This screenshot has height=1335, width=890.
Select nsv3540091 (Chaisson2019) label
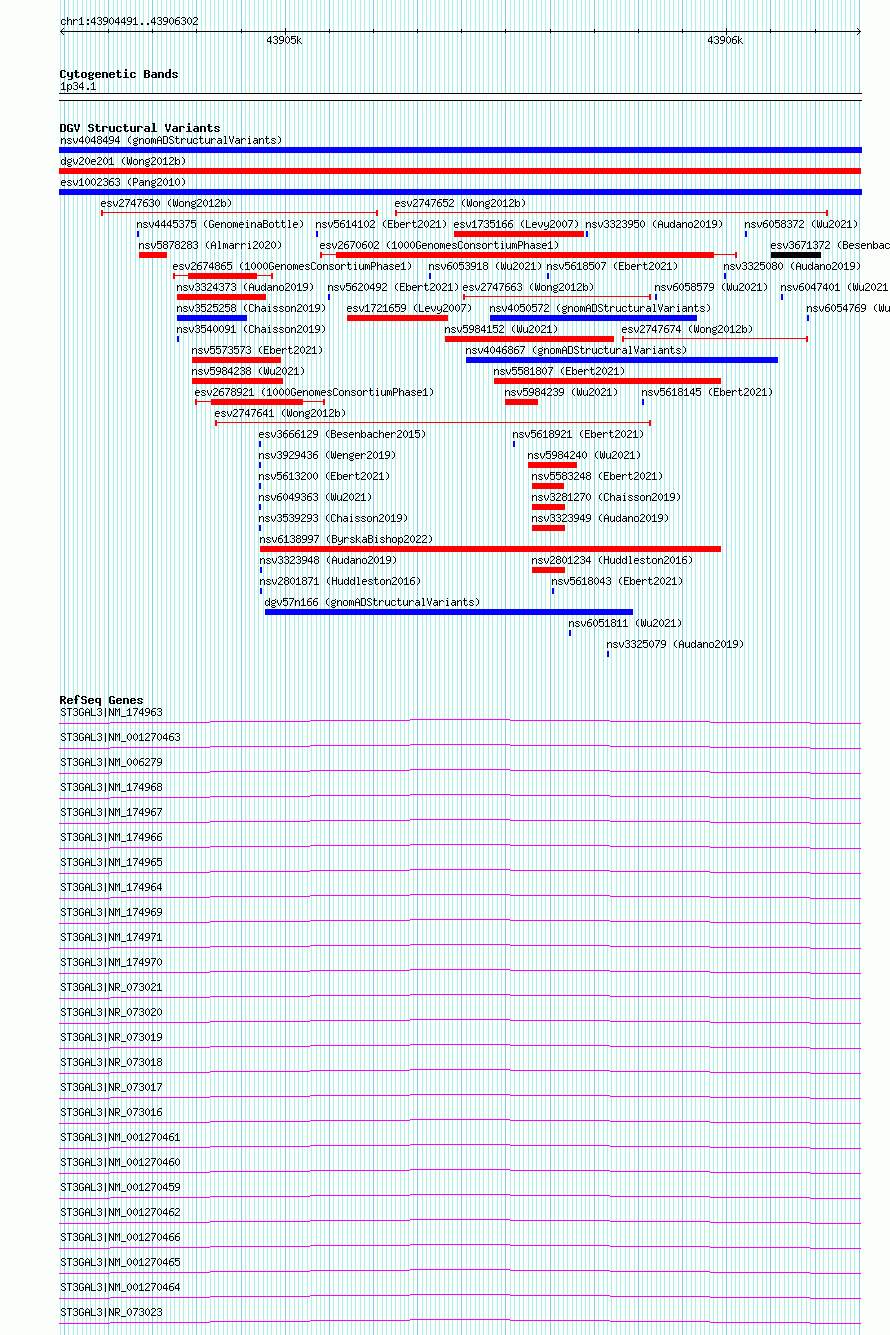click(x=252, y=329)
